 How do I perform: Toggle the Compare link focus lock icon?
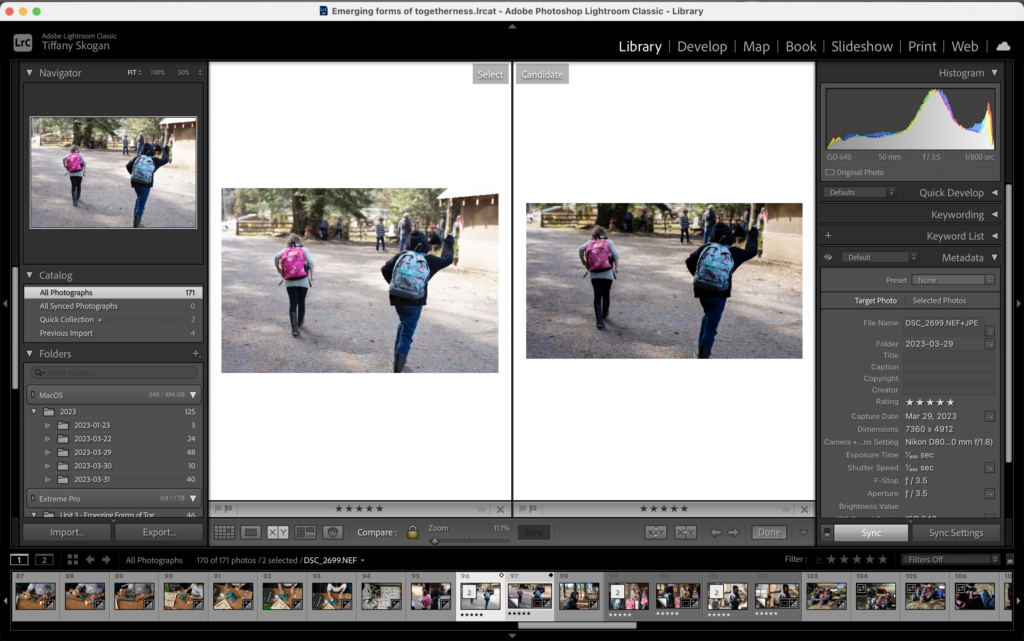(x=412, y=532)
